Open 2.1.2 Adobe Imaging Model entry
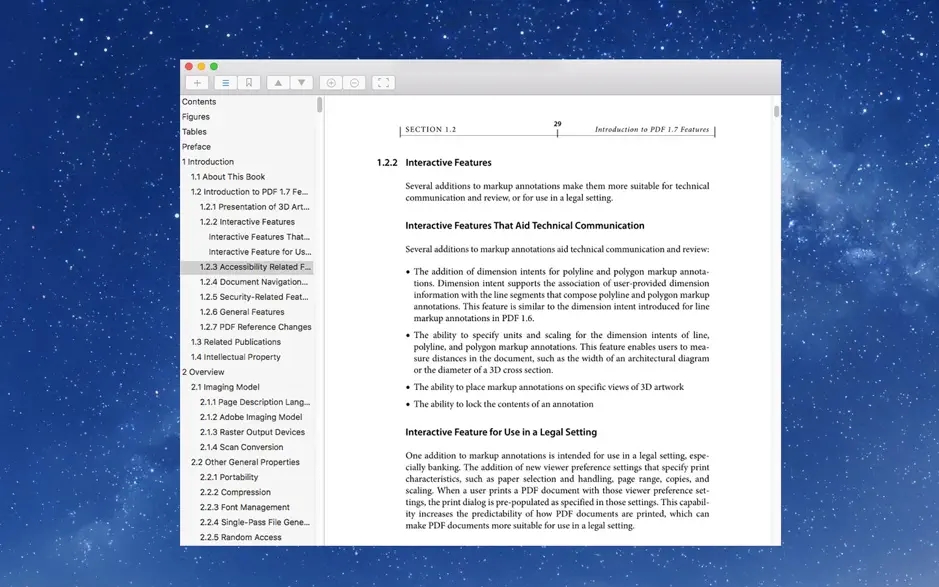 click(251, 417)
